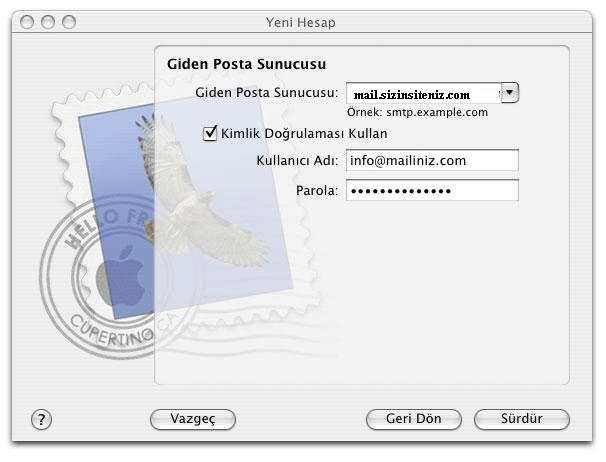Screen dimensions: 606x462
Task: Click the red close window button
Action: coord(27,22)
